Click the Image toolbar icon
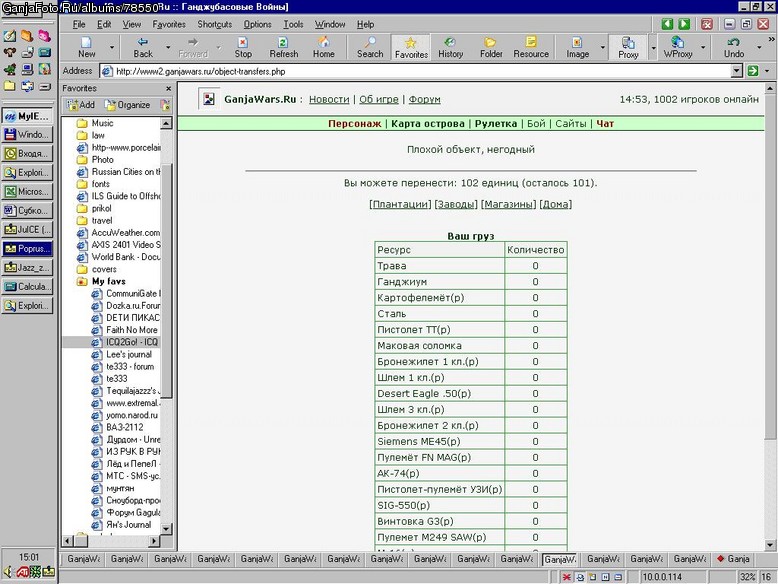778x584 pixels. point(578,48)
